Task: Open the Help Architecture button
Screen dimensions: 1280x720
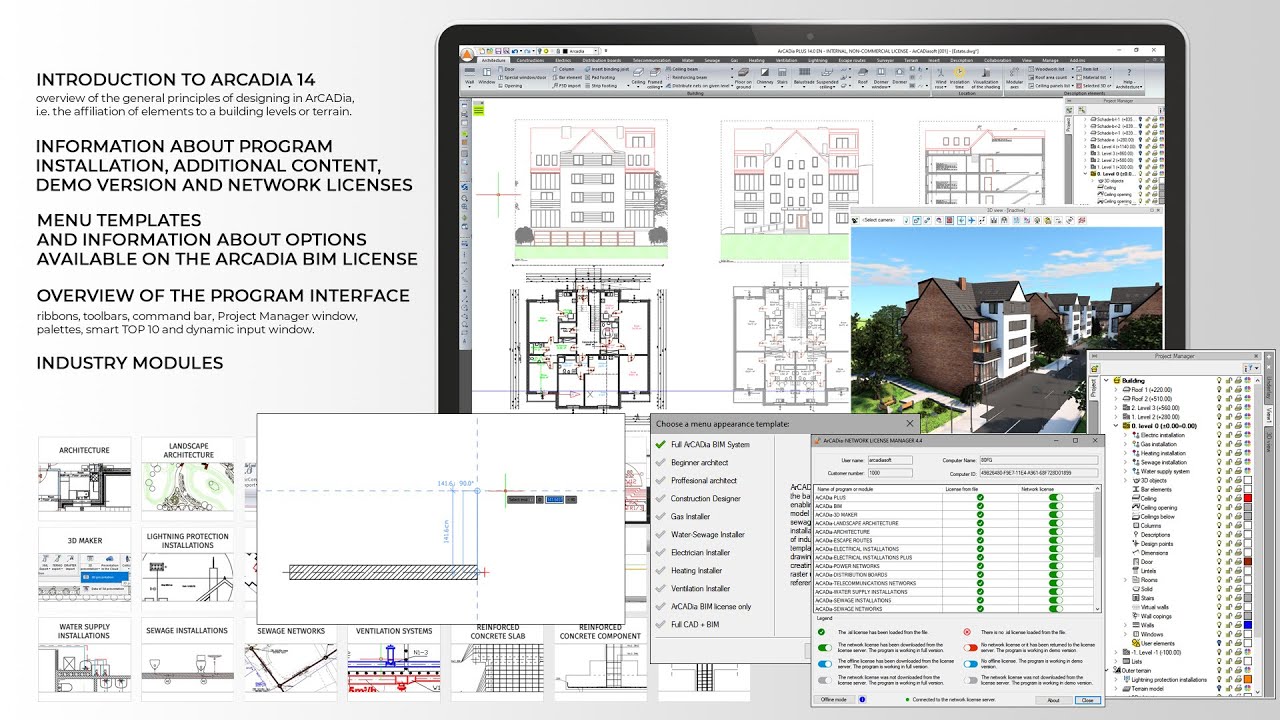Action: pyautogui.click(x=1129, y=78)
